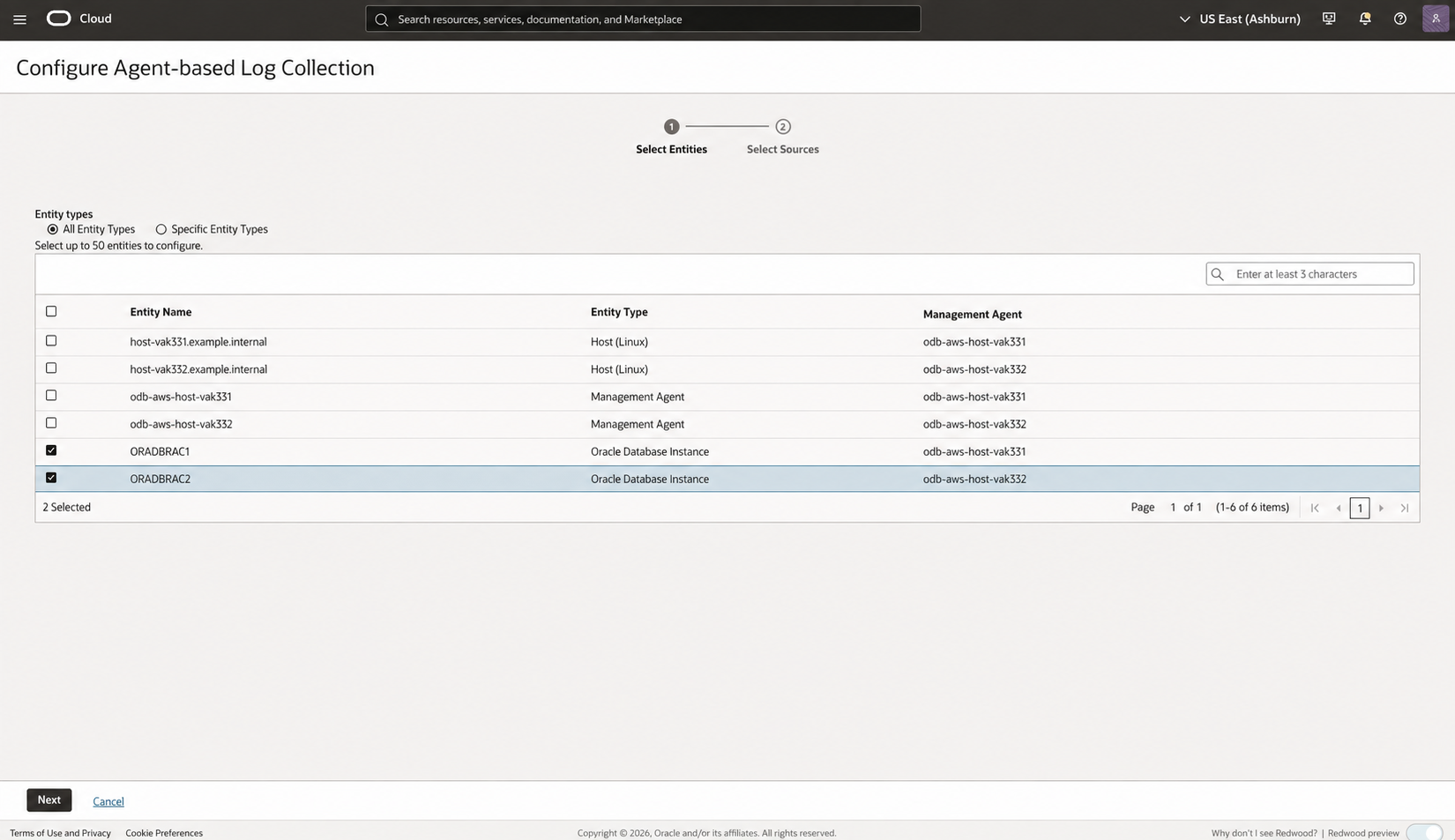
Task: Open the notifications bell icon
Action: click(1365, 19)
